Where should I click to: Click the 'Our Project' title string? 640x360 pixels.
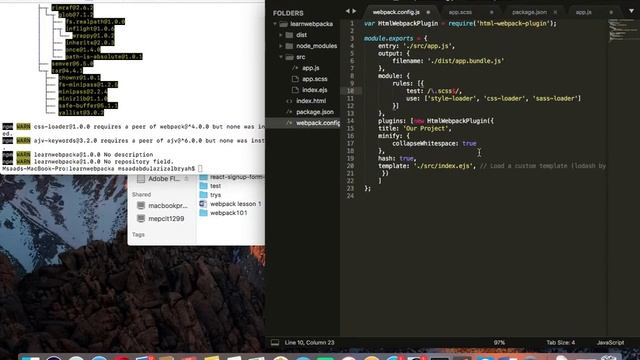pyautogui.click(x=425, y=129)
